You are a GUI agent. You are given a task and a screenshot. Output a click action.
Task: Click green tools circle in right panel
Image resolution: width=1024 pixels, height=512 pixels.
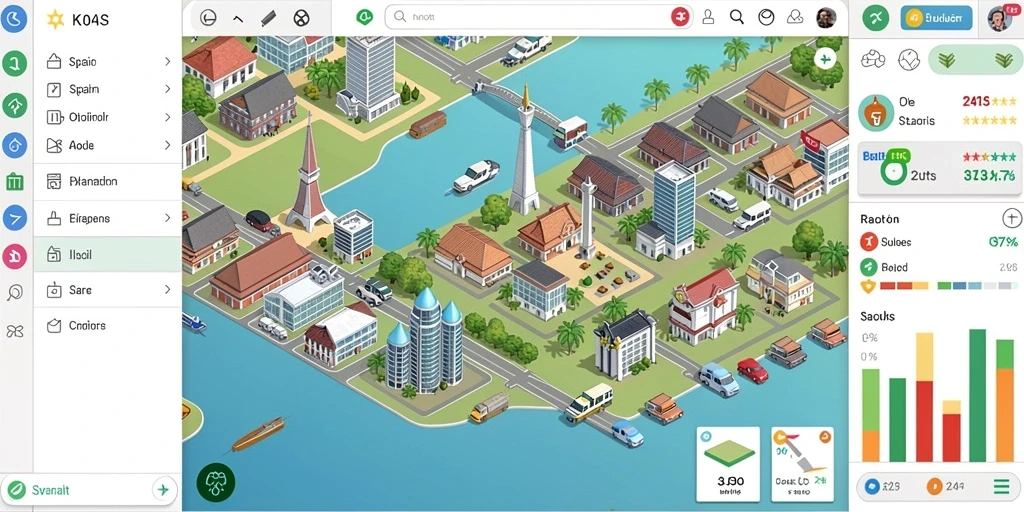tap(875, 18)
